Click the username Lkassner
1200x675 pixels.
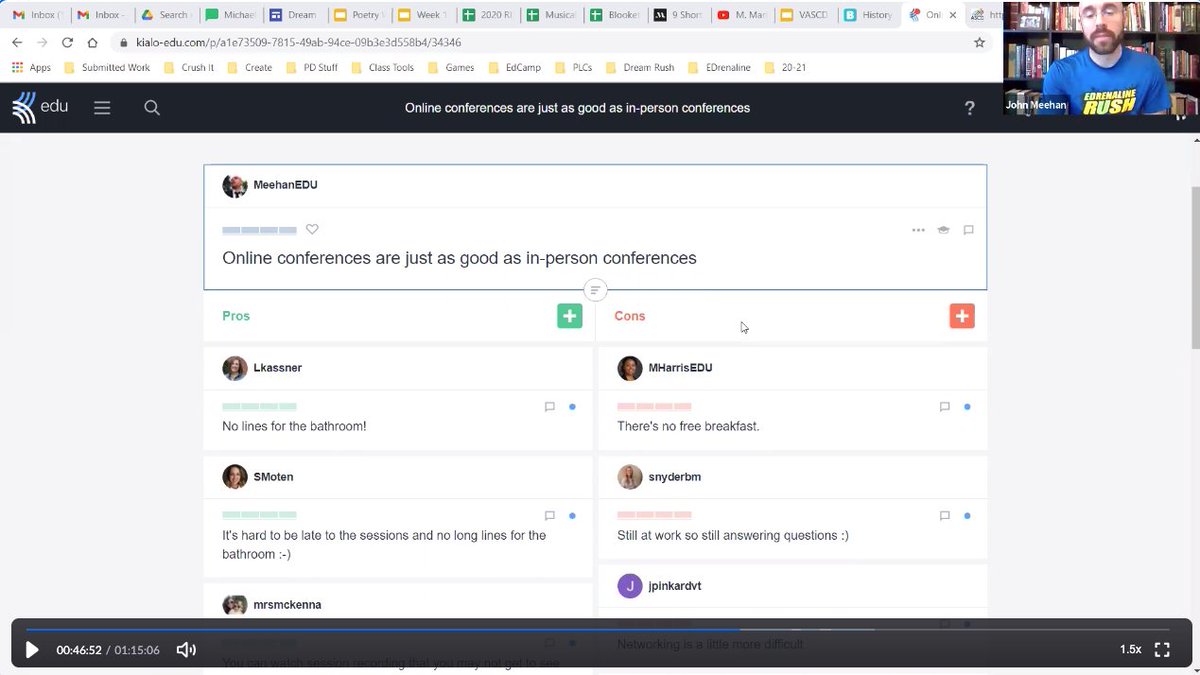[277, 368]
